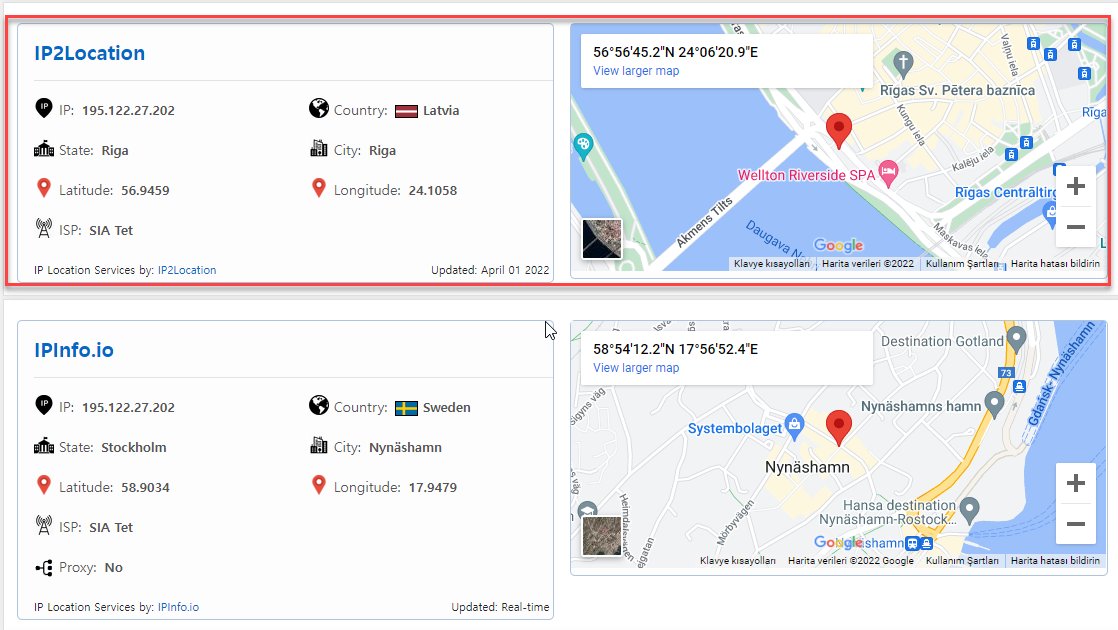This screenshot has height=630, width=1118.
Task: Click the ISP antenna icon in IPInfo.io card
Action: [43, 525]
